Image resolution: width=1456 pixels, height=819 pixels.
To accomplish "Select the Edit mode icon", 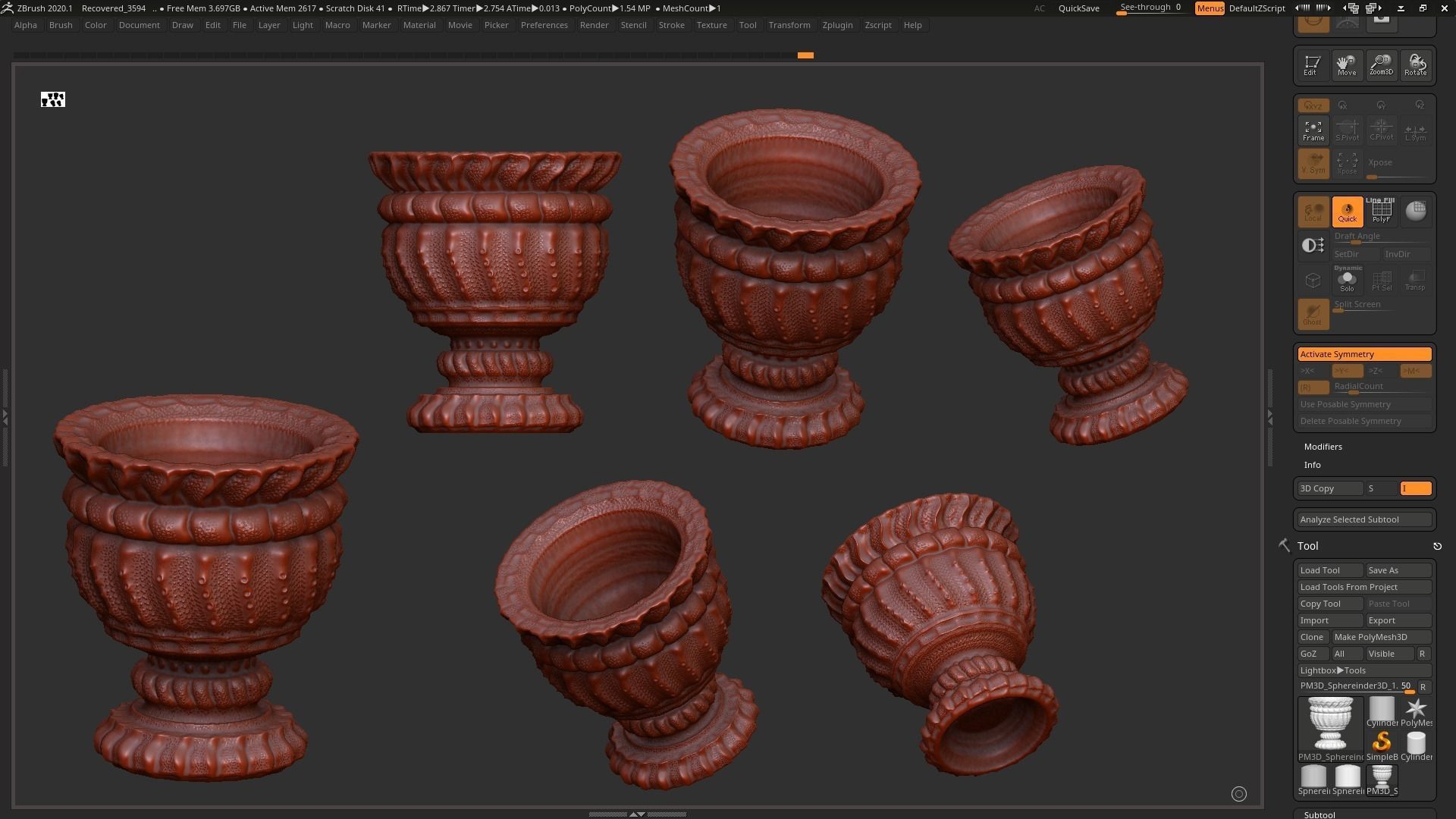I will 1313,65.
